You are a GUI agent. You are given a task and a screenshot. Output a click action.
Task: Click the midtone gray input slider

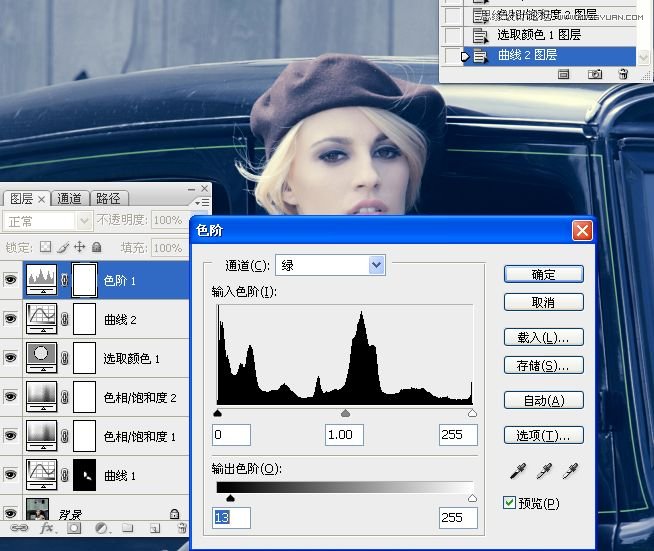tap(345, 413)
